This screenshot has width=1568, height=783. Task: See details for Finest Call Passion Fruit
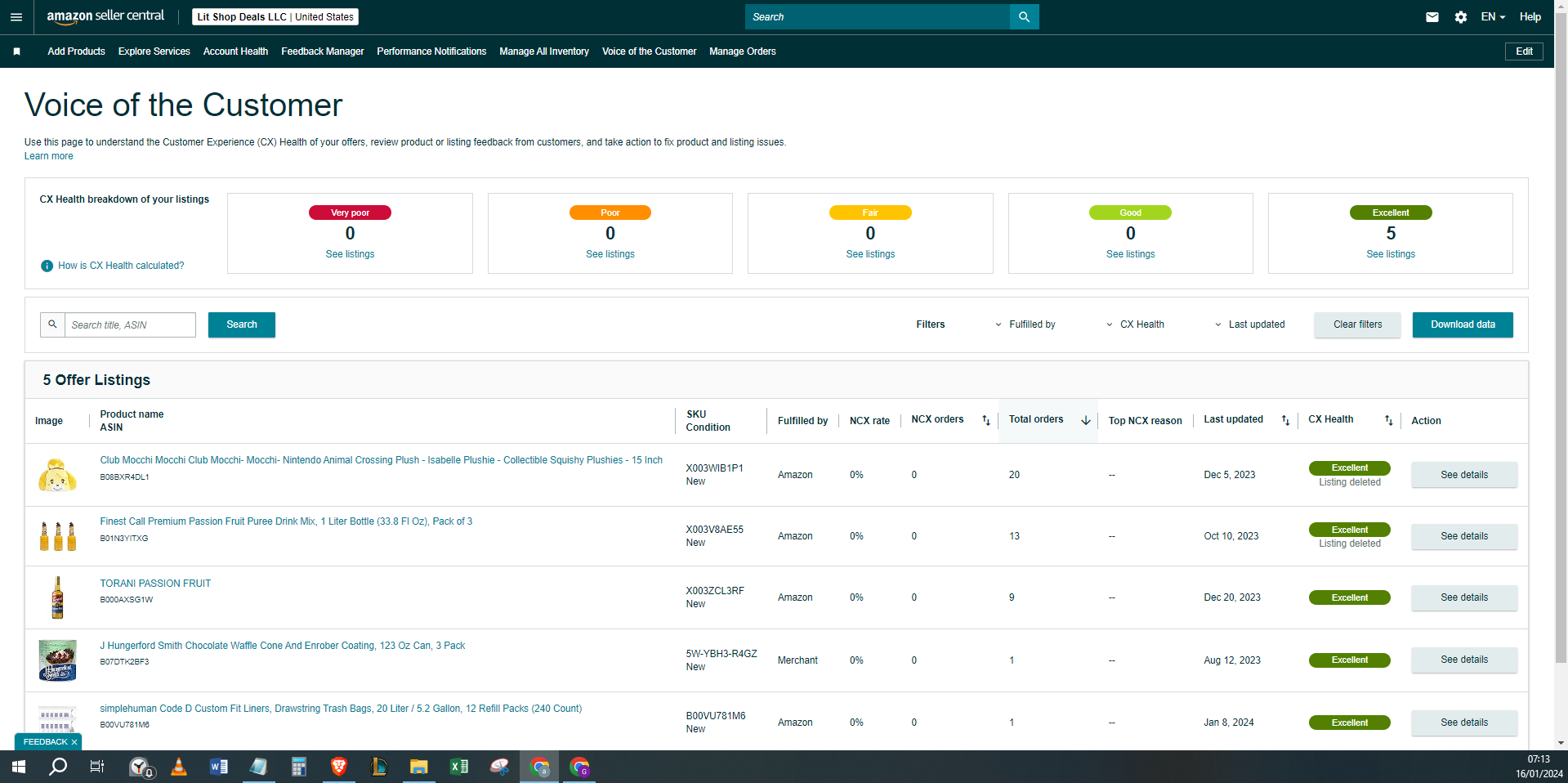click(x=1464, y=536)
